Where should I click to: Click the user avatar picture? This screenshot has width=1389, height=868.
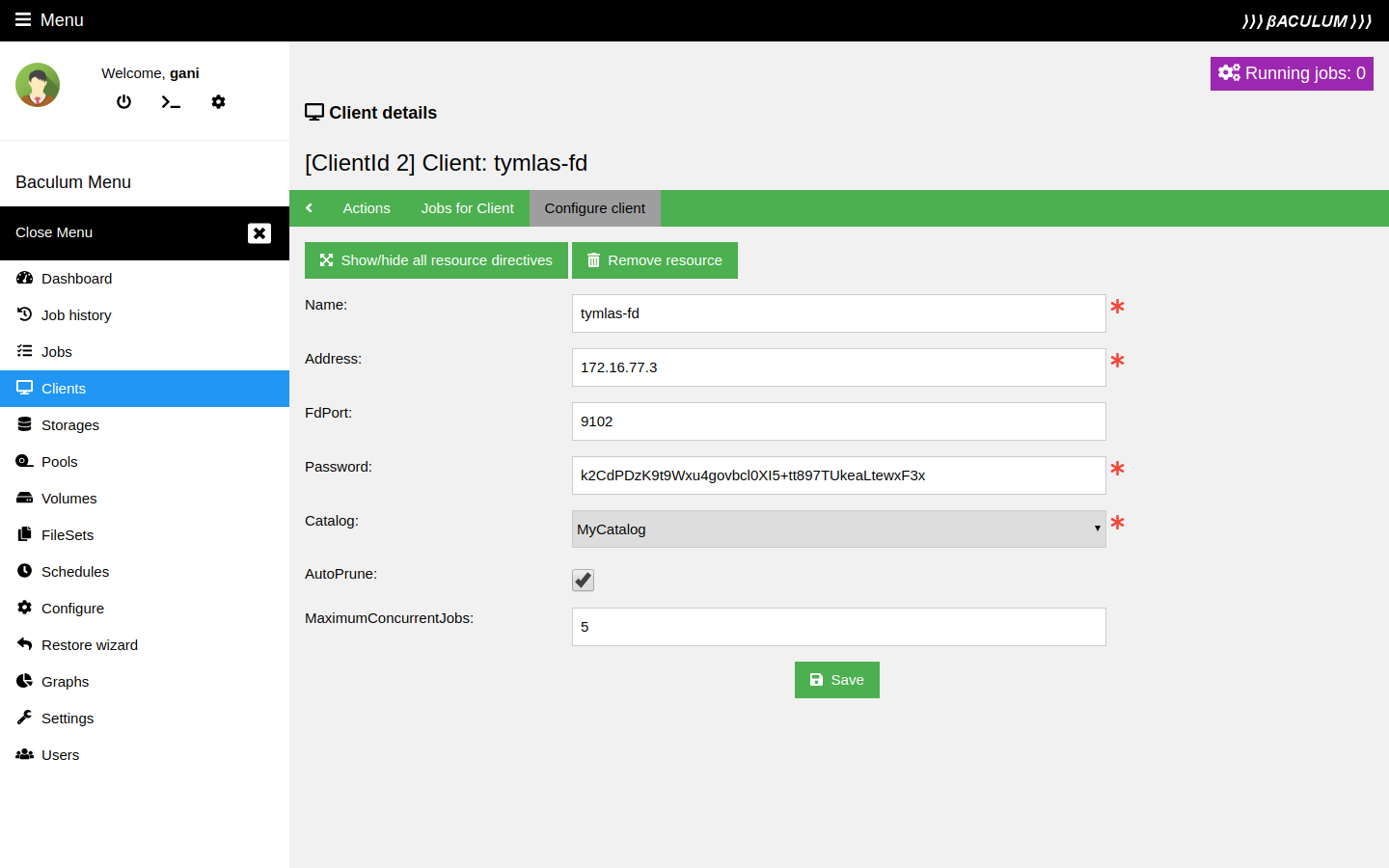click(x=38, y=85)
